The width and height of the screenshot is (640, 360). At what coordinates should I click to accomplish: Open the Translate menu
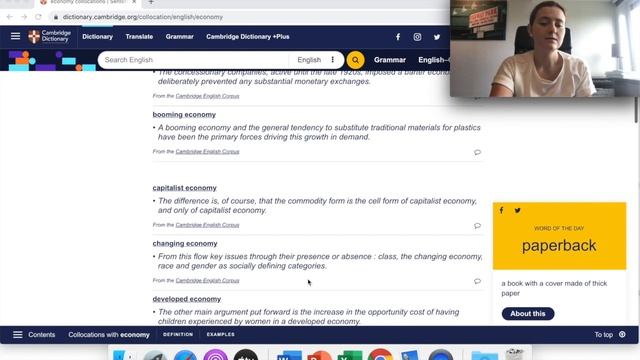tap(139, 37)
